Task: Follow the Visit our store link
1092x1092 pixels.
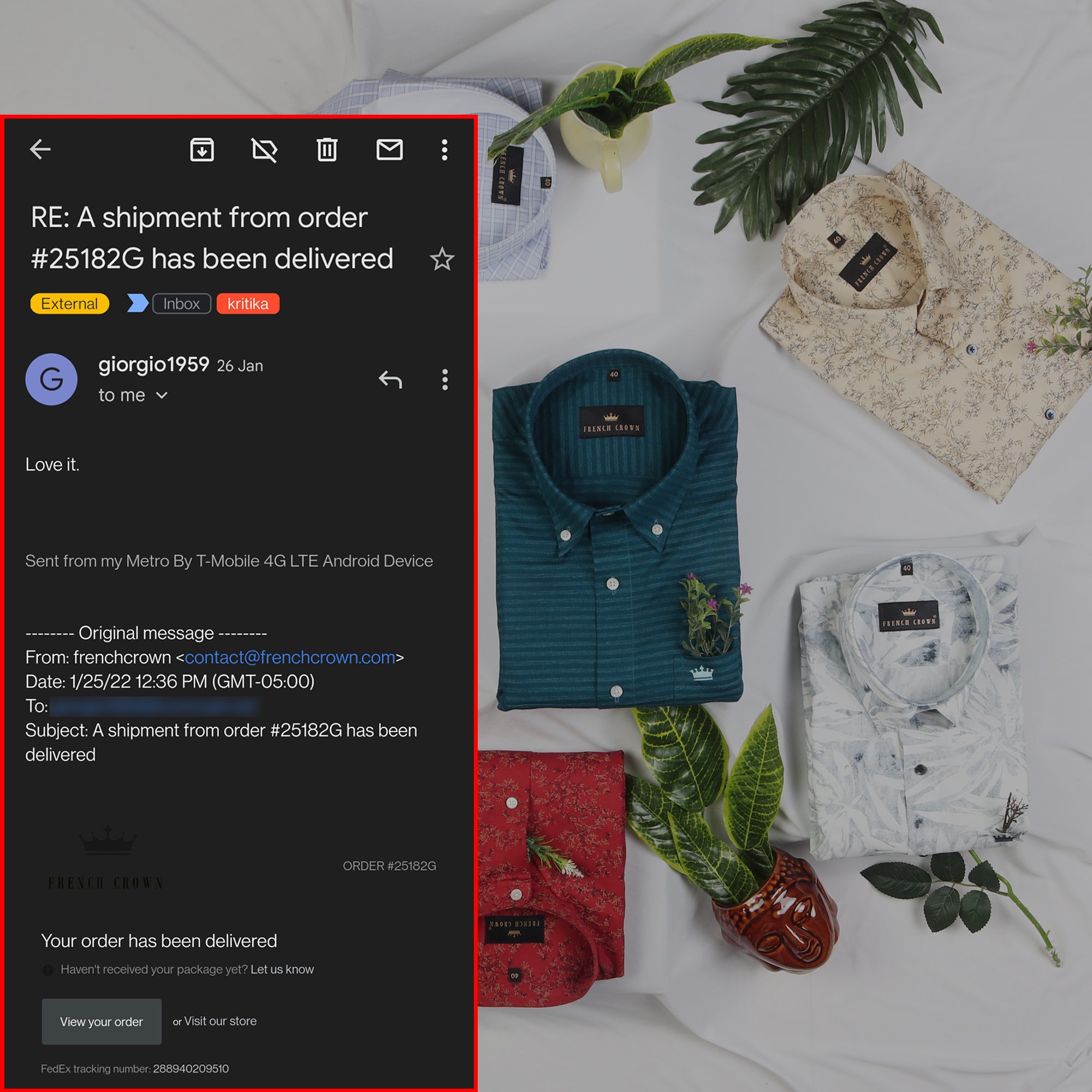Action: point(220,1021)
